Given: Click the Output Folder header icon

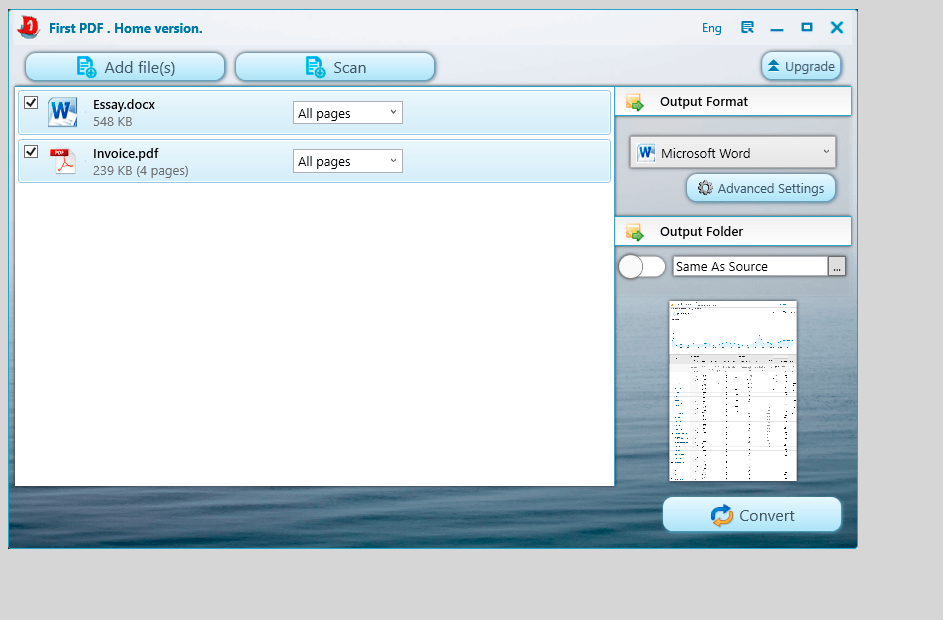Looking at the screenshot, I should (634, 232).
